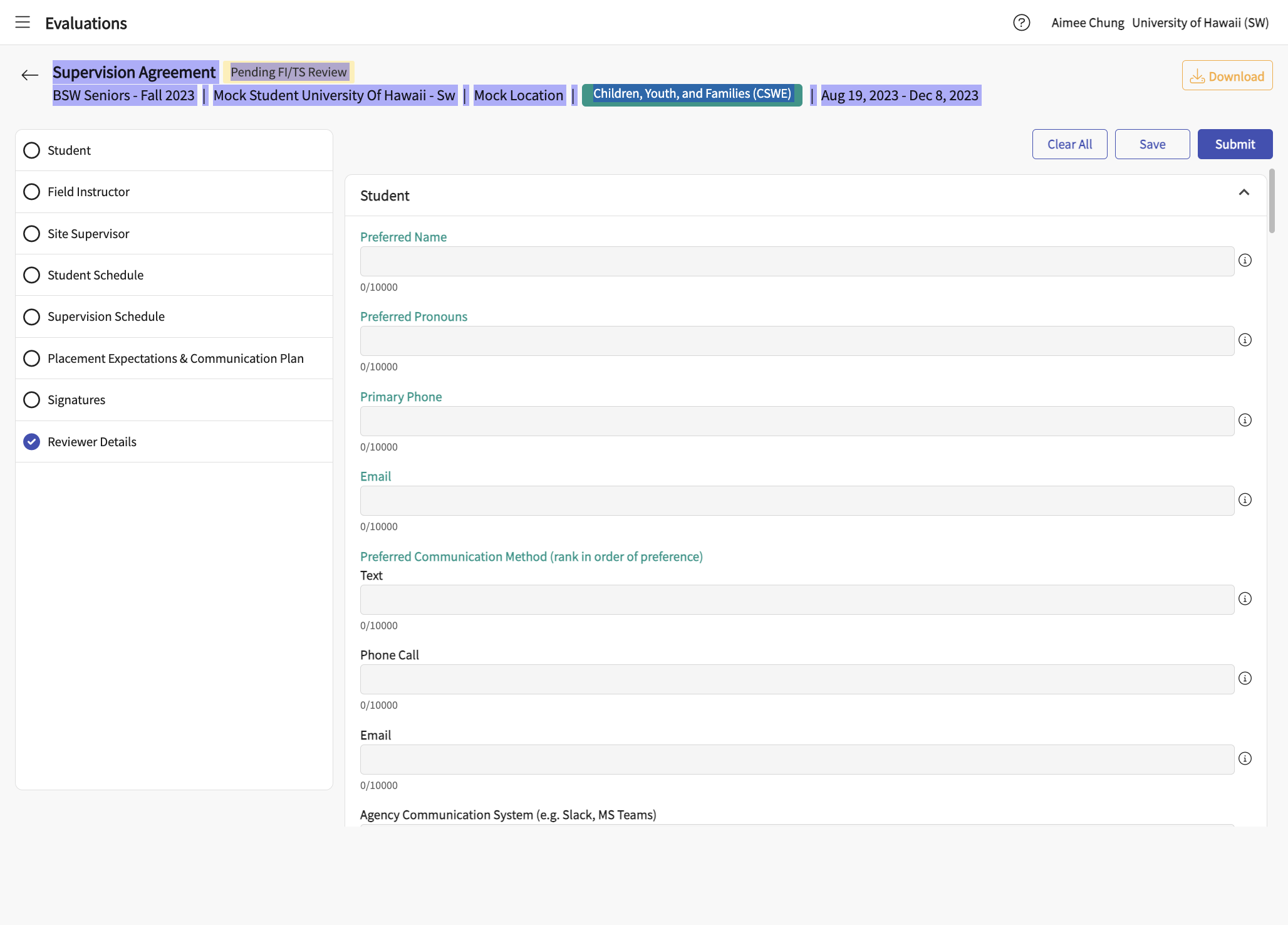
Task: Click the Preferred Name input field
Action: pos(797,261)
